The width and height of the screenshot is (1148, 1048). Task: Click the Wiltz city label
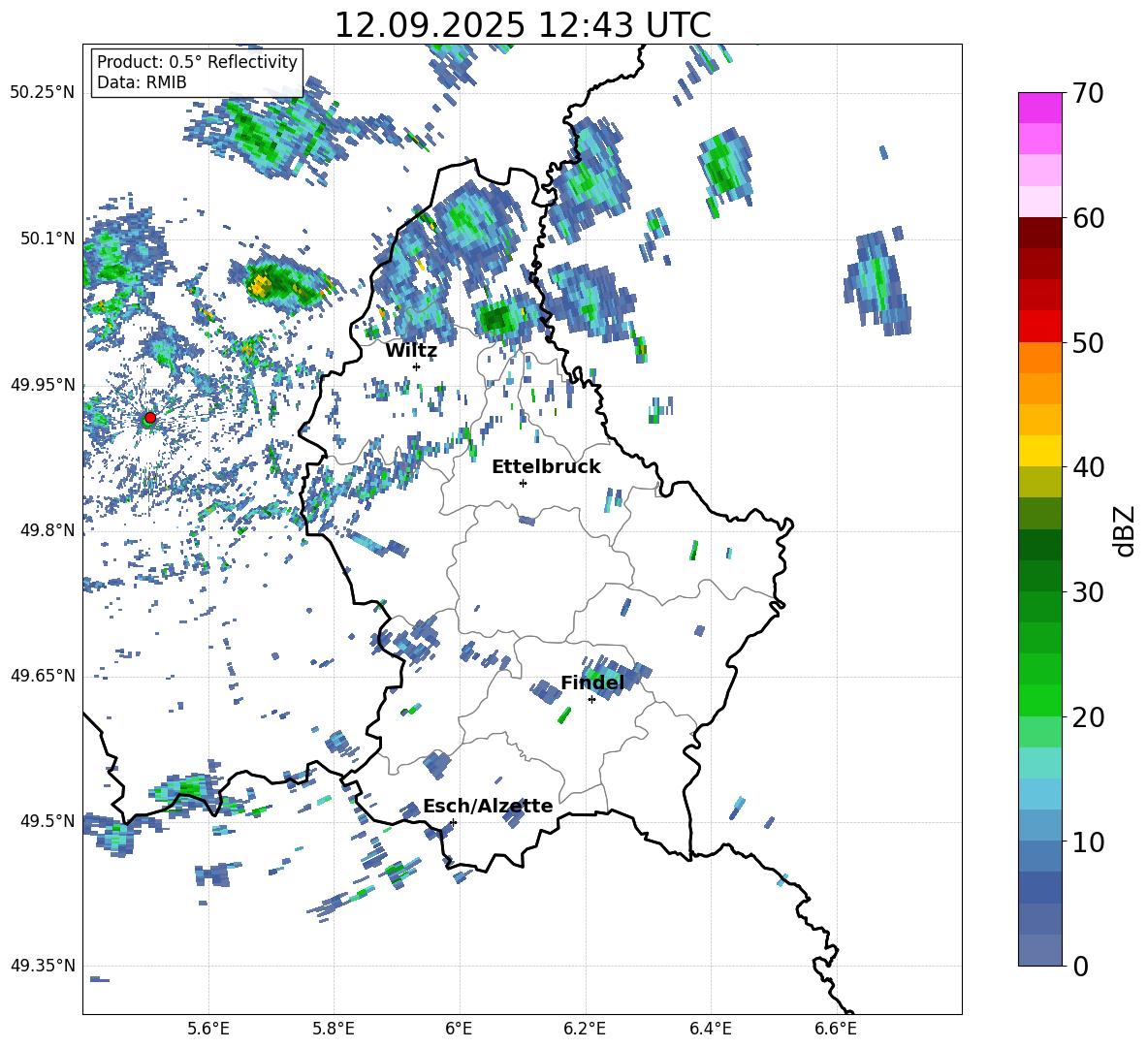tap(411, 351)
